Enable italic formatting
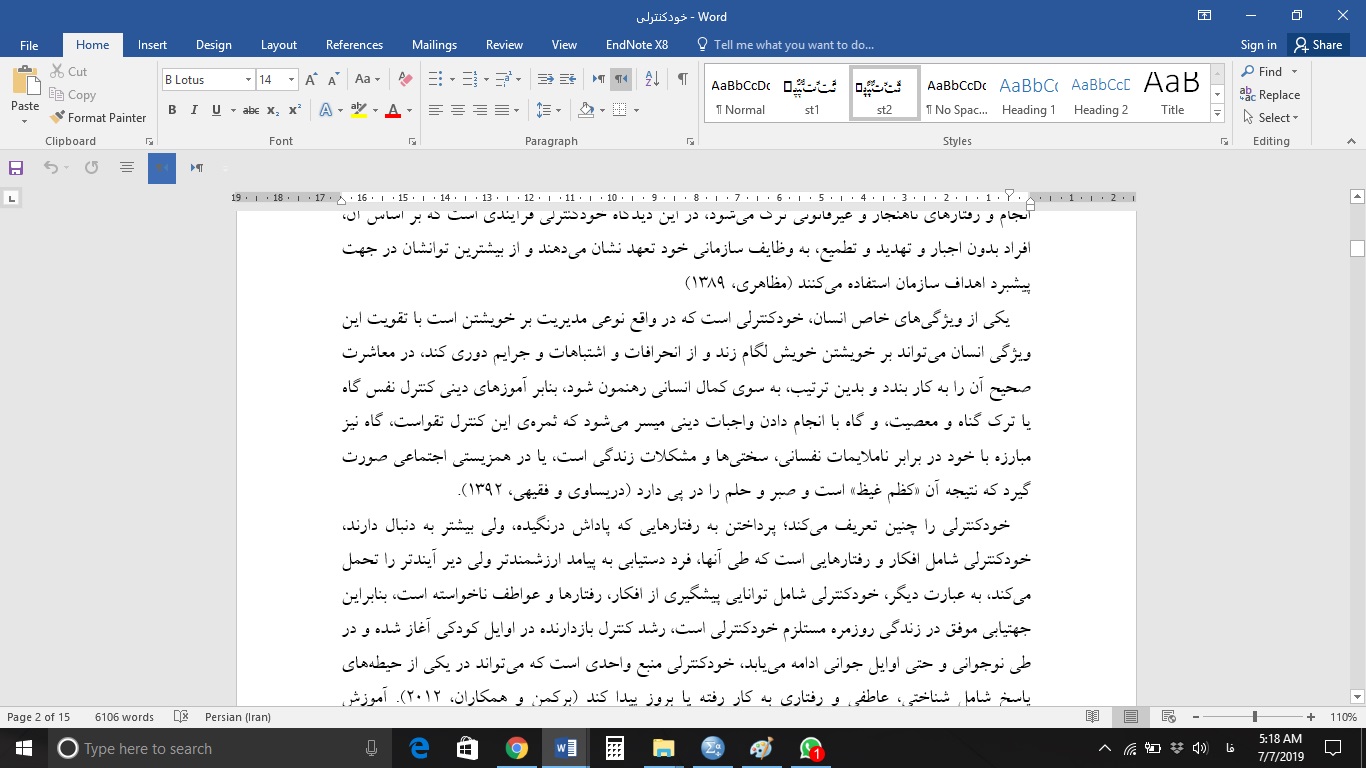 tap(193, 110)
